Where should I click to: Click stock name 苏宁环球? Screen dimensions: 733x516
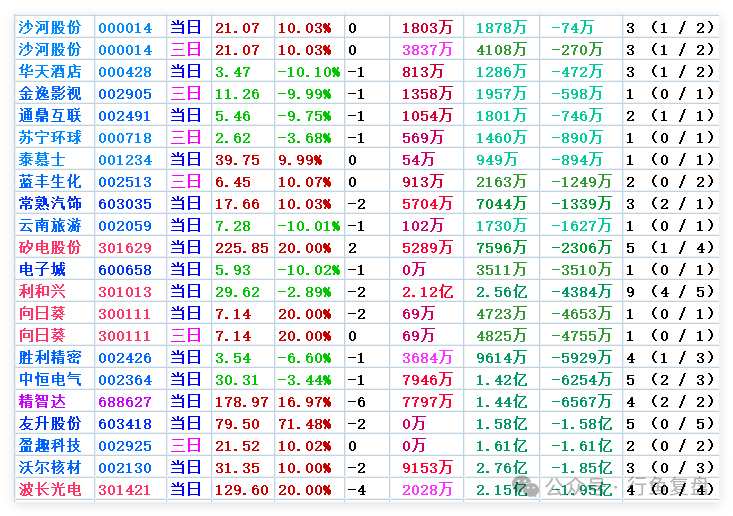50,137
